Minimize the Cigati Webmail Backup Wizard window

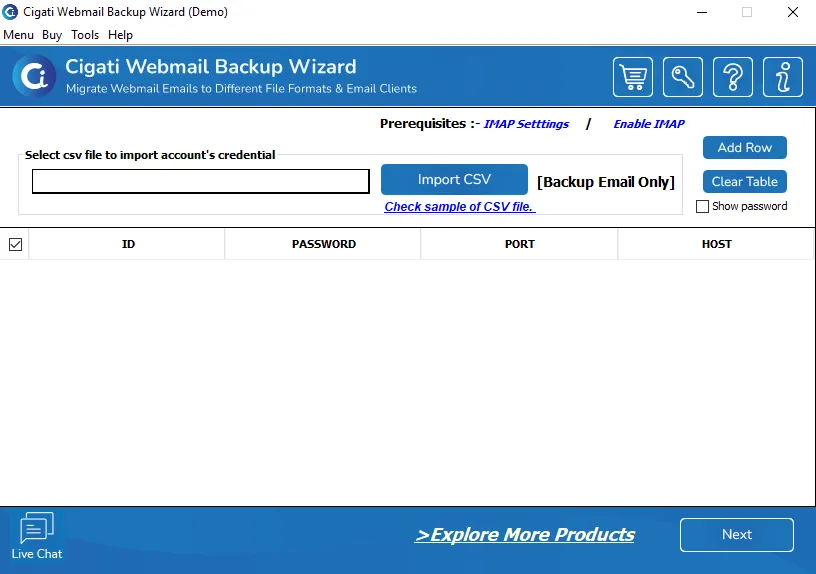point(702,12)
